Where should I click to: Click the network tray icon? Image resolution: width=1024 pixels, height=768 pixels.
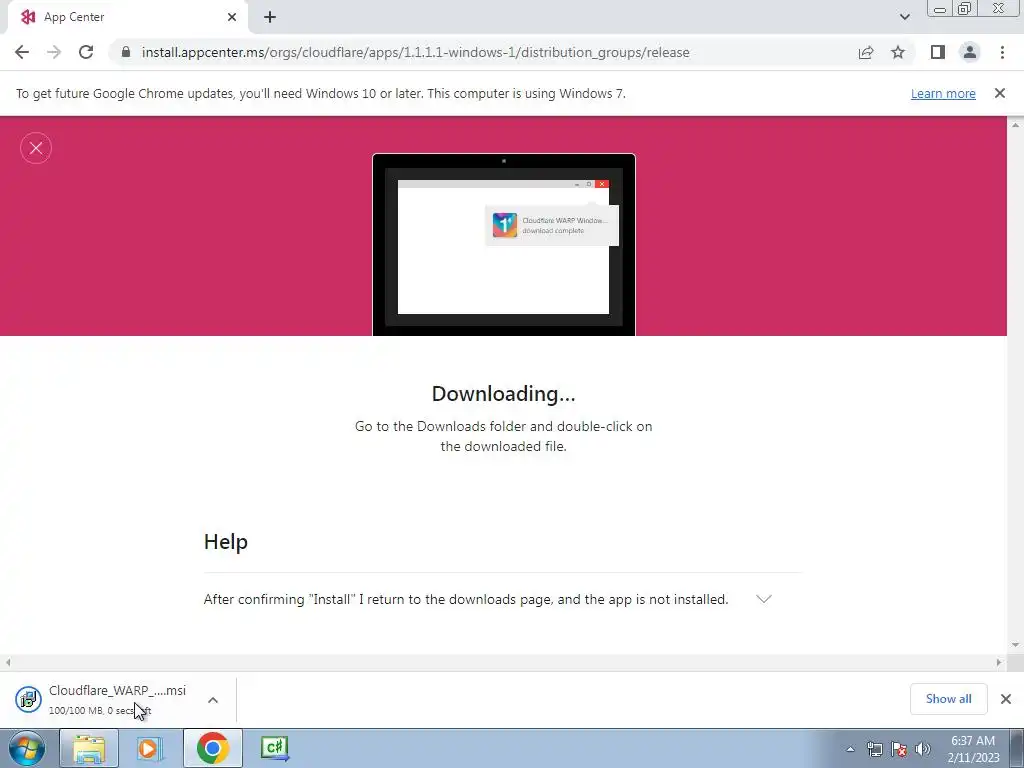click(874, 749)
